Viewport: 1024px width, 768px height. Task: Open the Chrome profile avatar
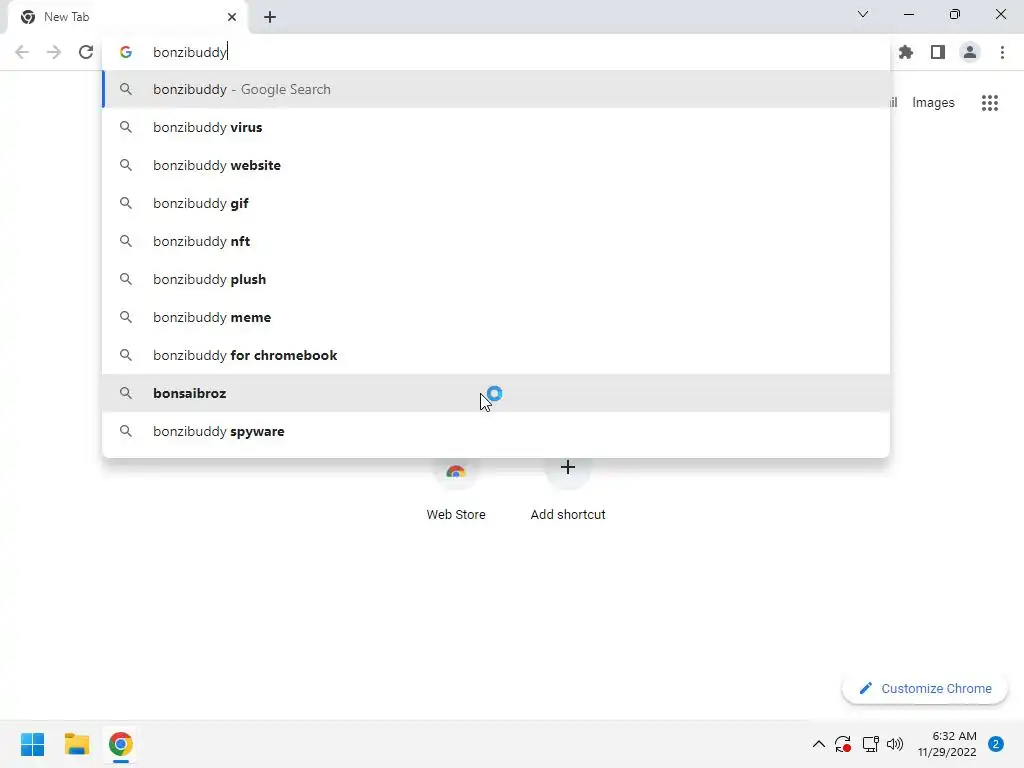tap(970, 52)
